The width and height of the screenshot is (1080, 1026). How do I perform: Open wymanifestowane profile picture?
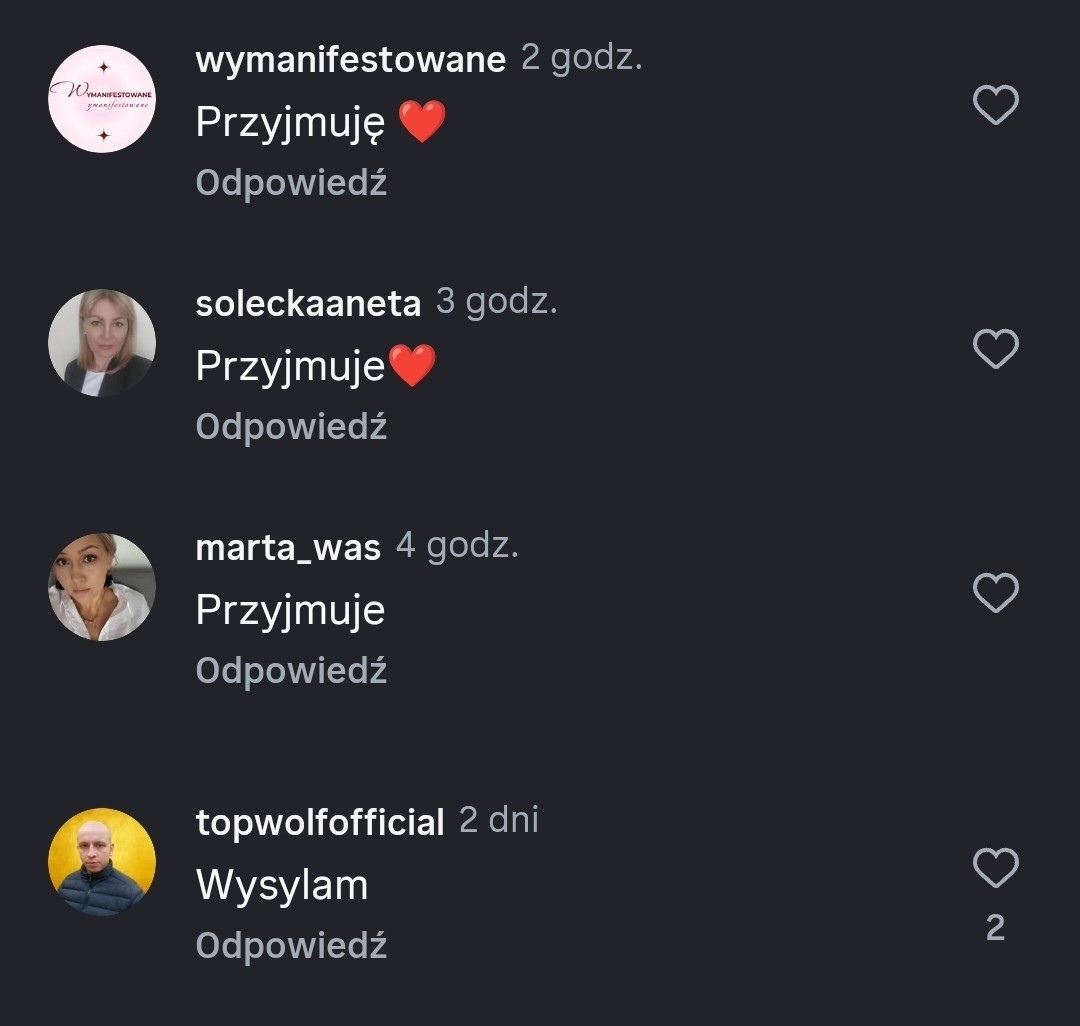[x=102, y=99]
